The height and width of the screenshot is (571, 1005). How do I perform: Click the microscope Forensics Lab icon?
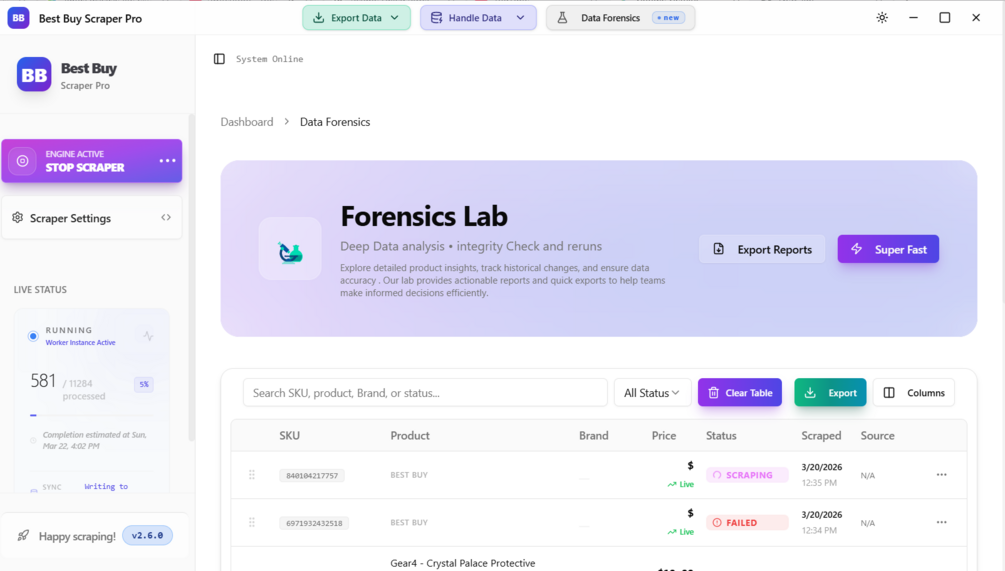coord(290,249)
